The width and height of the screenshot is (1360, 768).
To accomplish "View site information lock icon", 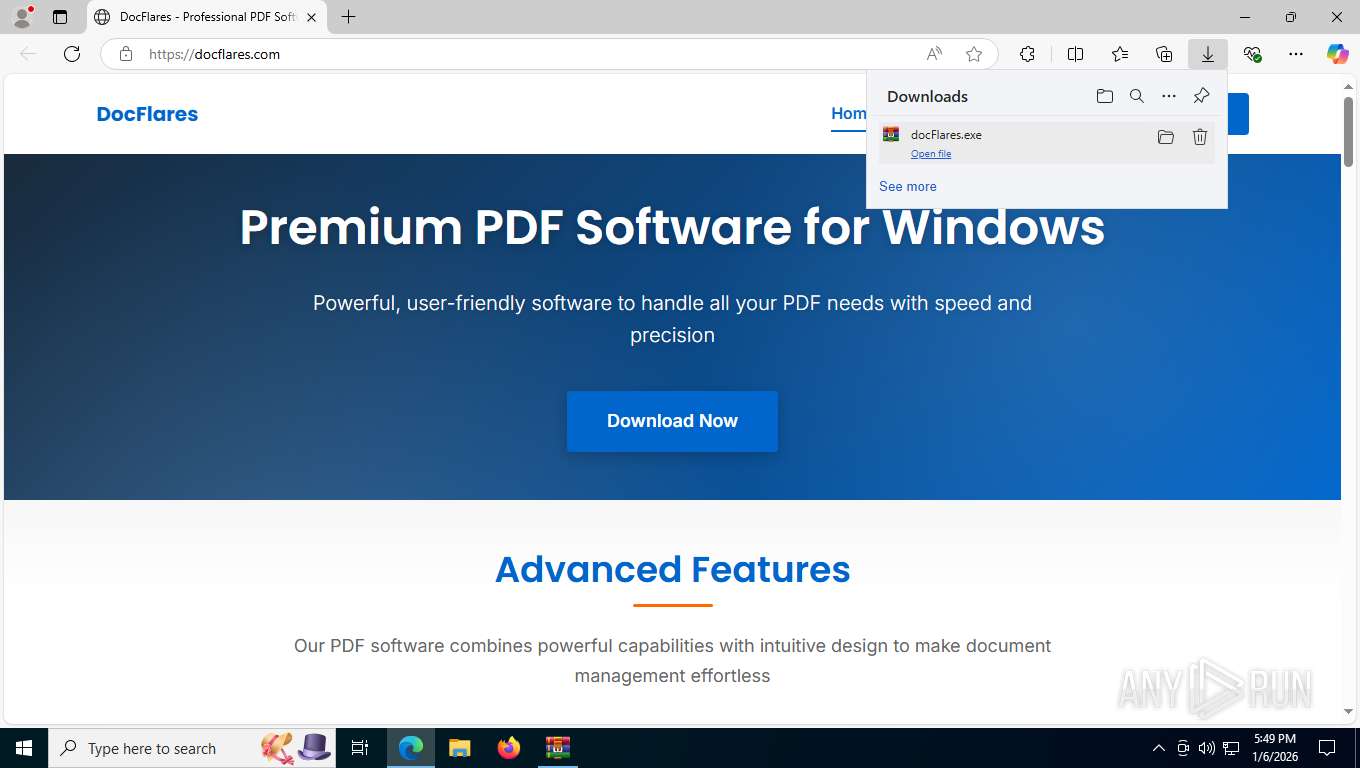I will click(126, 54).
